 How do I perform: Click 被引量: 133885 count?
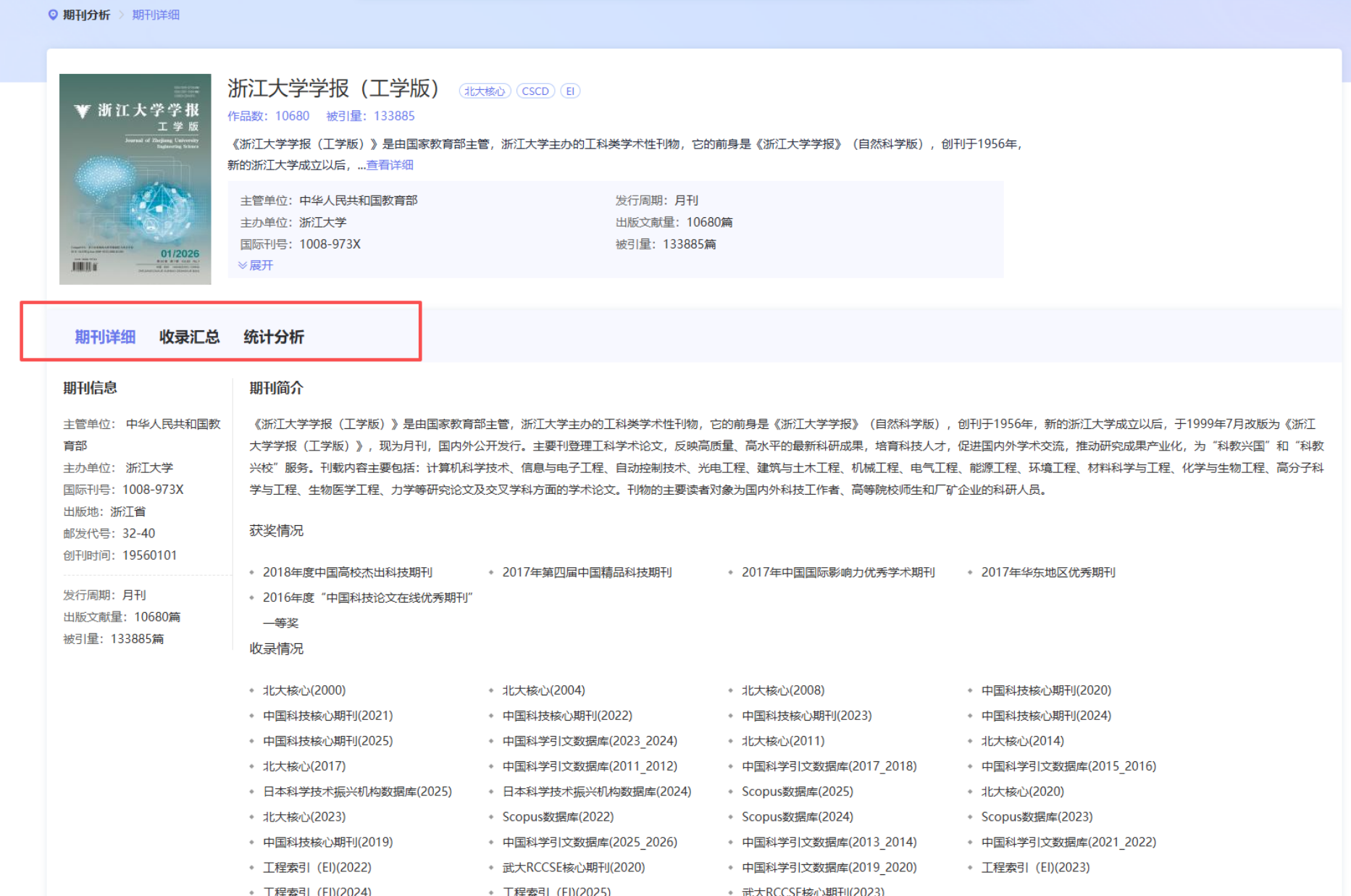pos(370,116)
